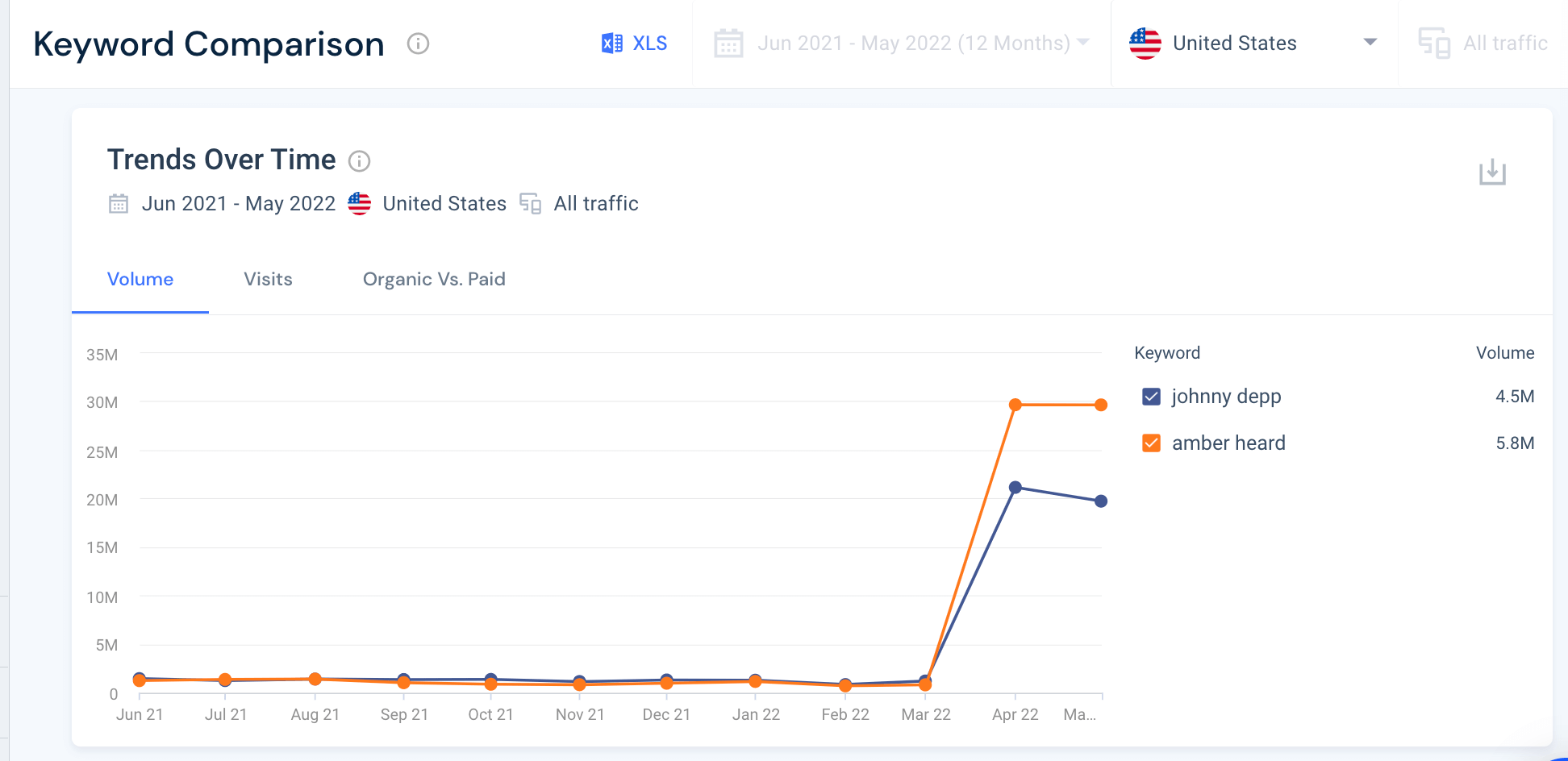Click the United States flag icon

(1145, 43)
